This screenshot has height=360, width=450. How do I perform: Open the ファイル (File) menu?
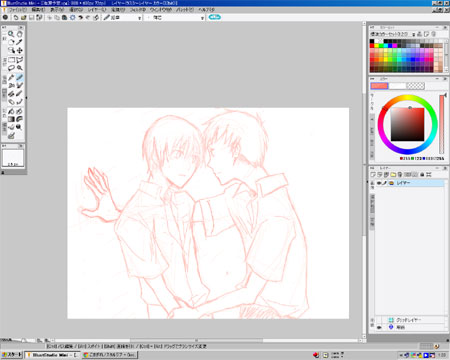pyautogui.click(x=17, y=10)
